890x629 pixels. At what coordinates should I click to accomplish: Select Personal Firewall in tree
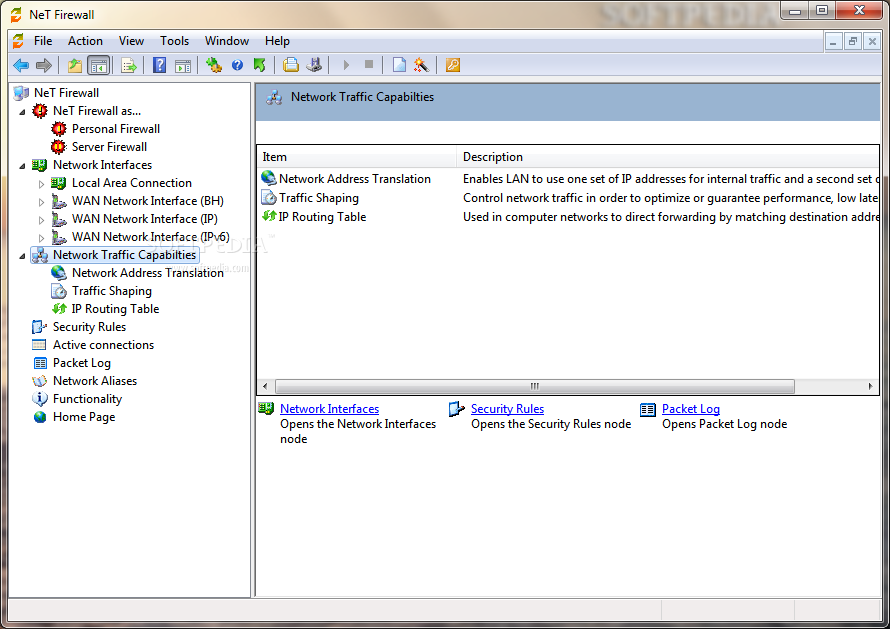click(116, 129)
